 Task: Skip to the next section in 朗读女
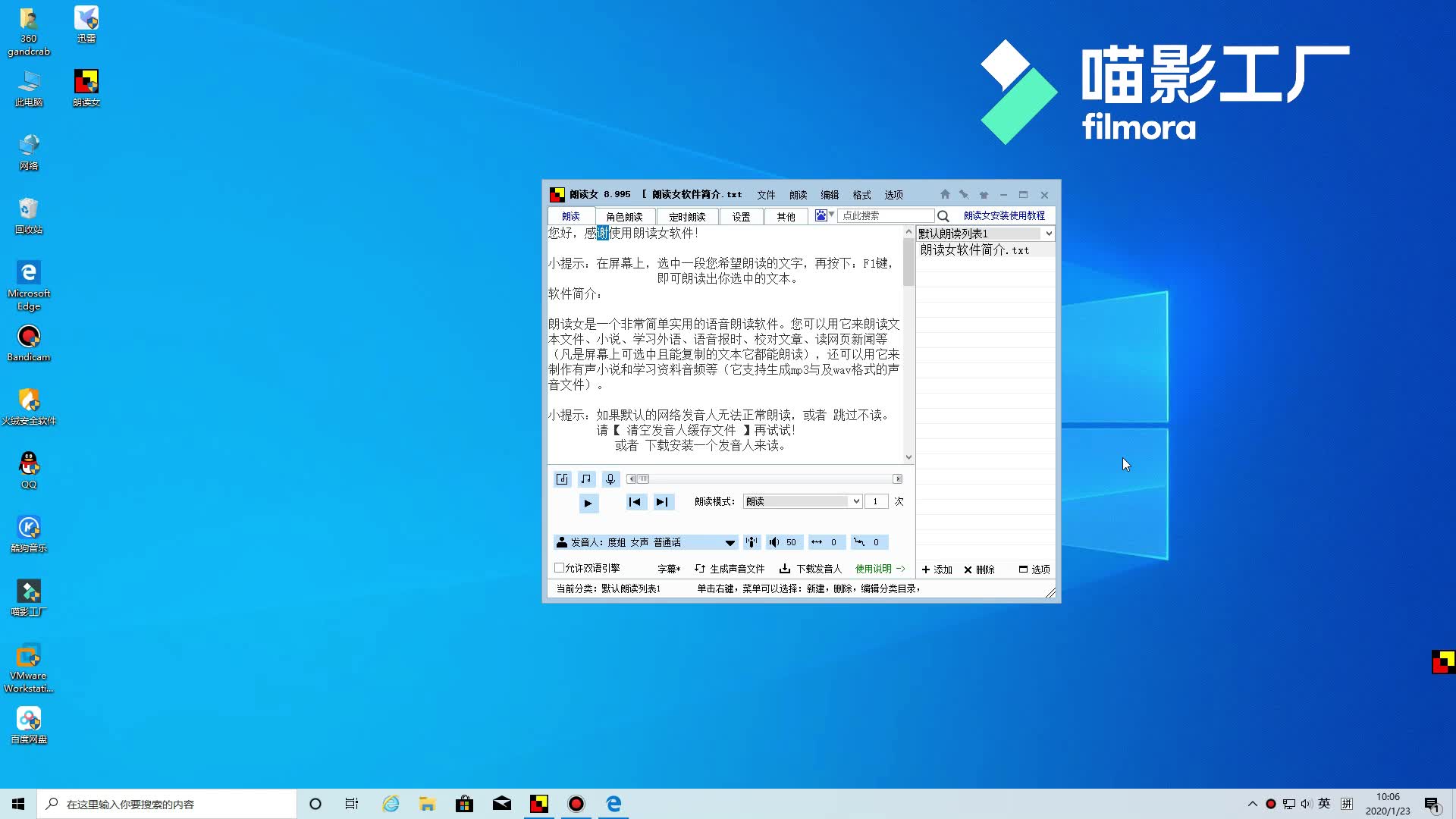click(x=662, y=502)
